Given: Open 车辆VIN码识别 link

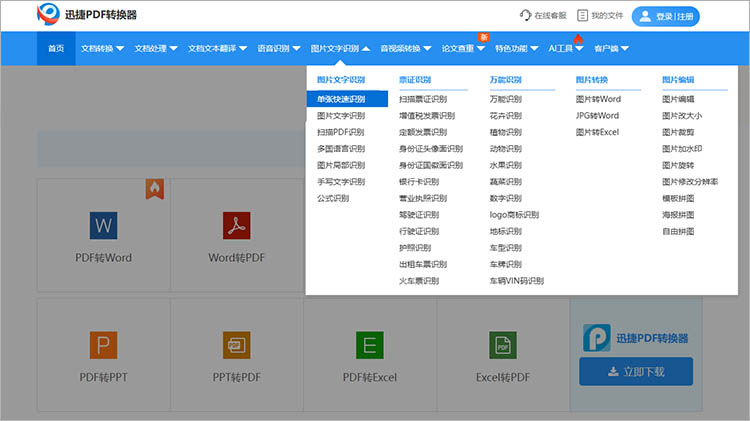Looking at the screenshot, I should pyautogui.click(x=517, y=281).
